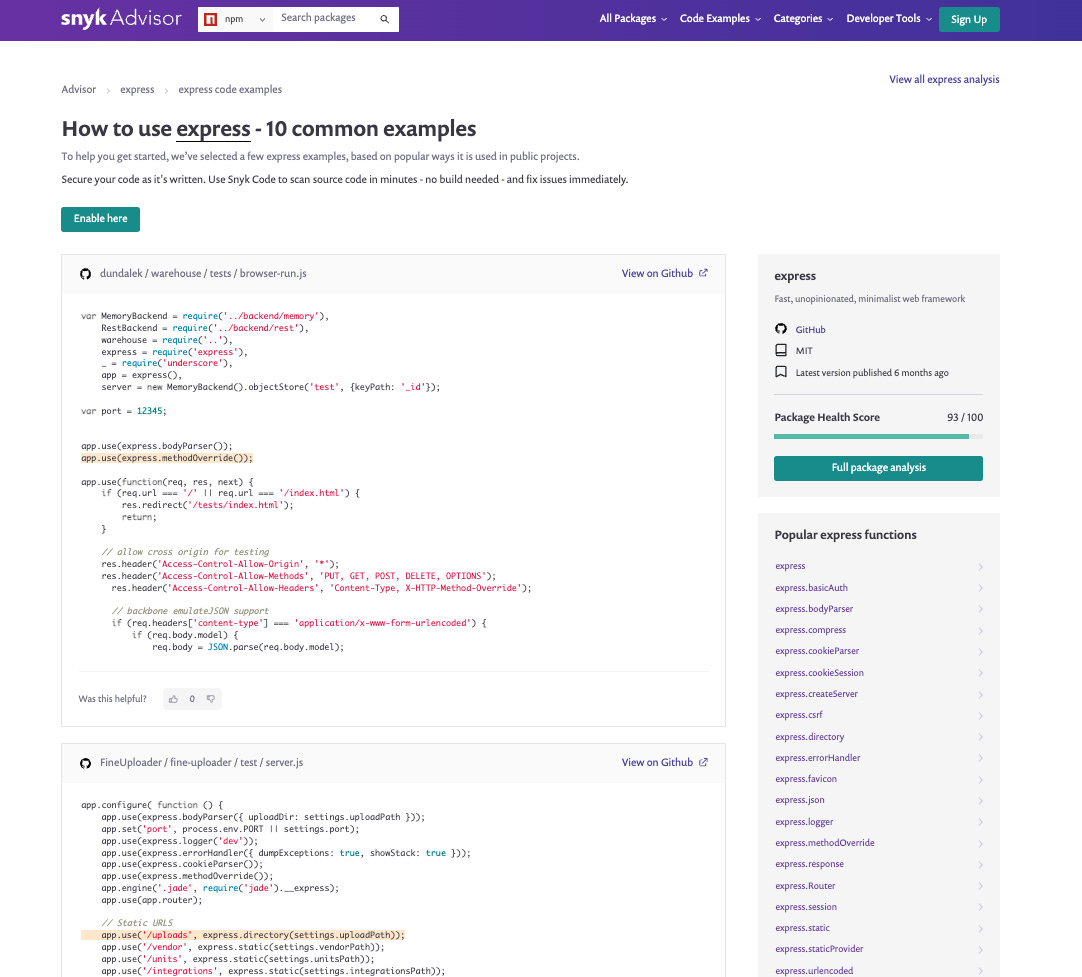
Task: Click the highlighted express.directory(settings.uploadPath) code line
Action: point(243,936)
